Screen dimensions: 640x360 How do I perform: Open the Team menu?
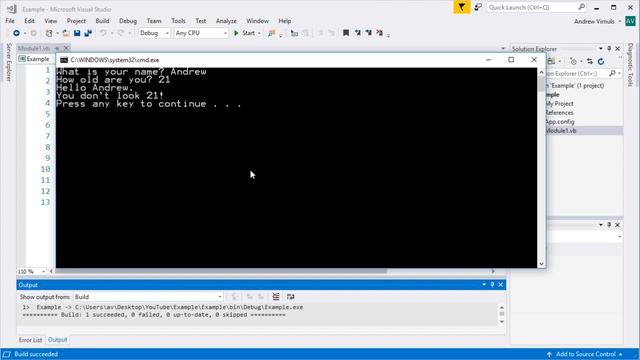pyautogui.click(x=154, y=21)
